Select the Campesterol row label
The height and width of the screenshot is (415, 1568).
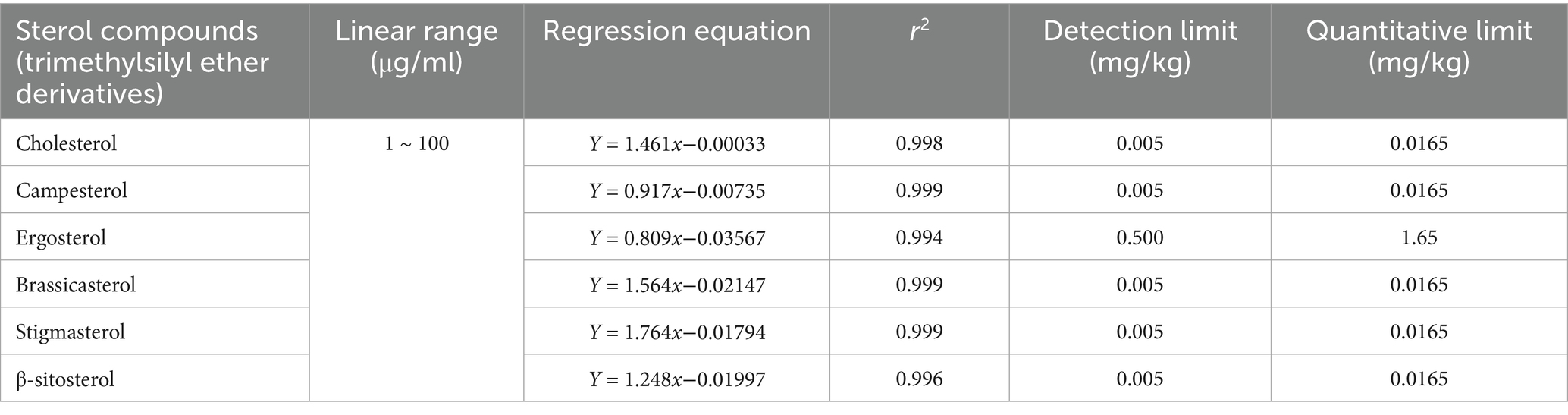[71, 190]
